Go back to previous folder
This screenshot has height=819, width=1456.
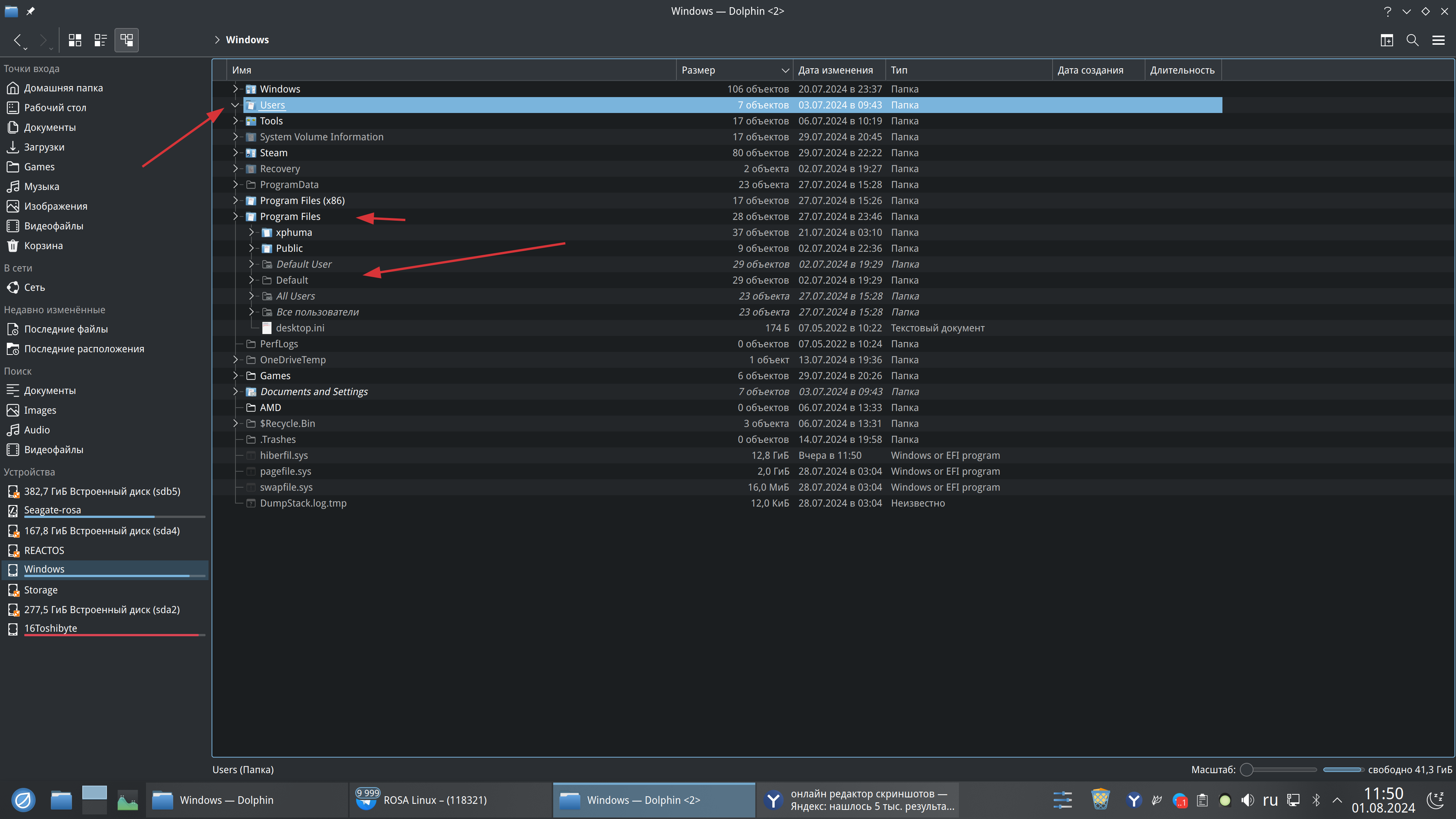[17, 40]
